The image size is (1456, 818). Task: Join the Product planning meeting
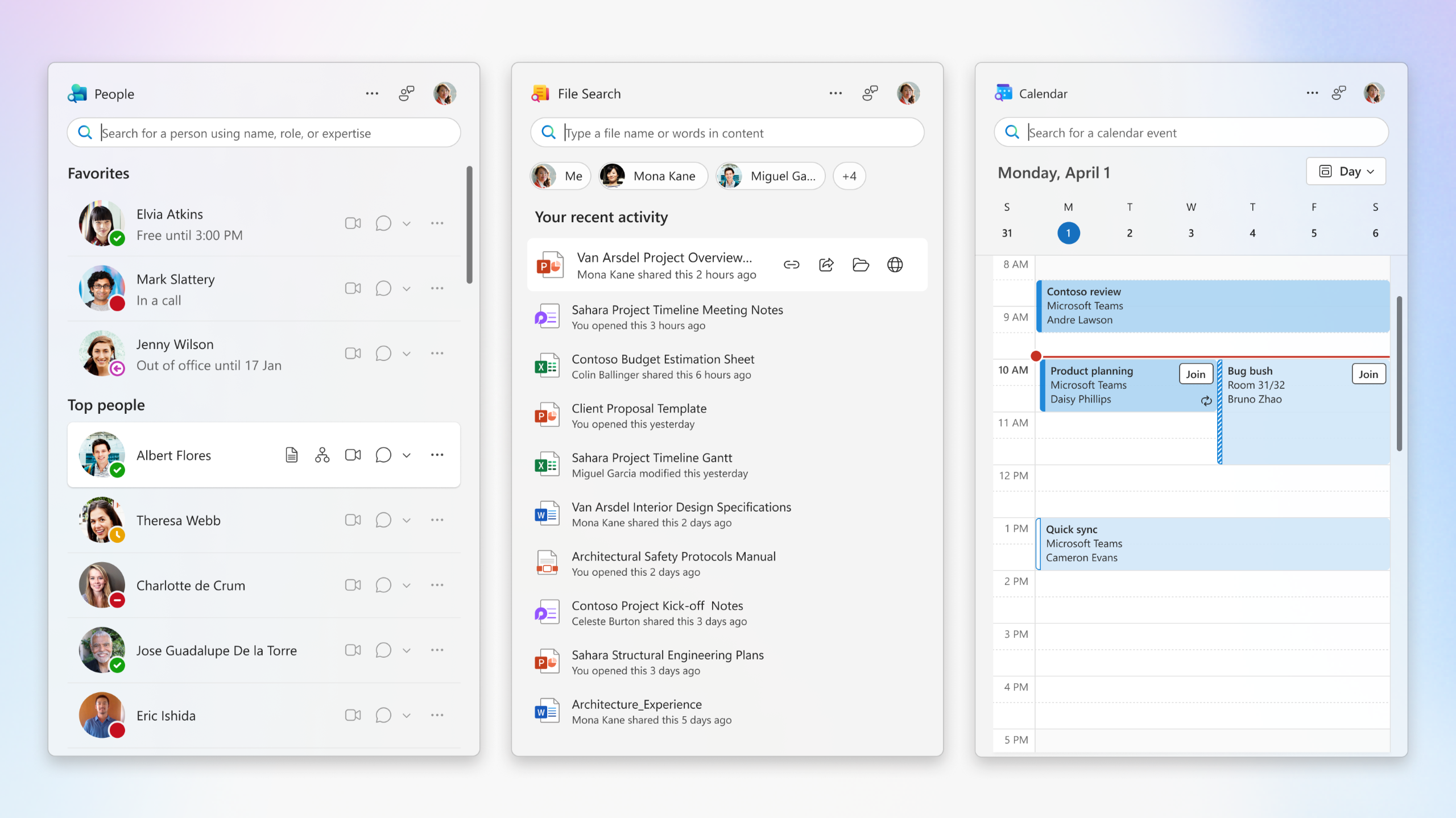[x=1196, y=374]
